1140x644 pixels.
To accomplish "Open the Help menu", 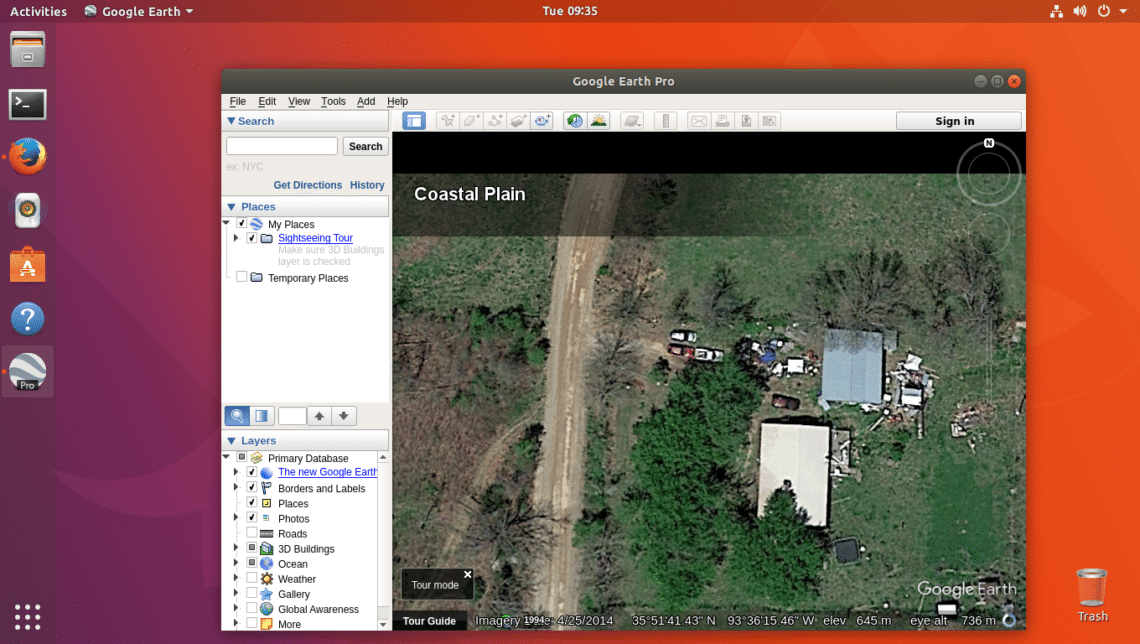I will point(397,101).
